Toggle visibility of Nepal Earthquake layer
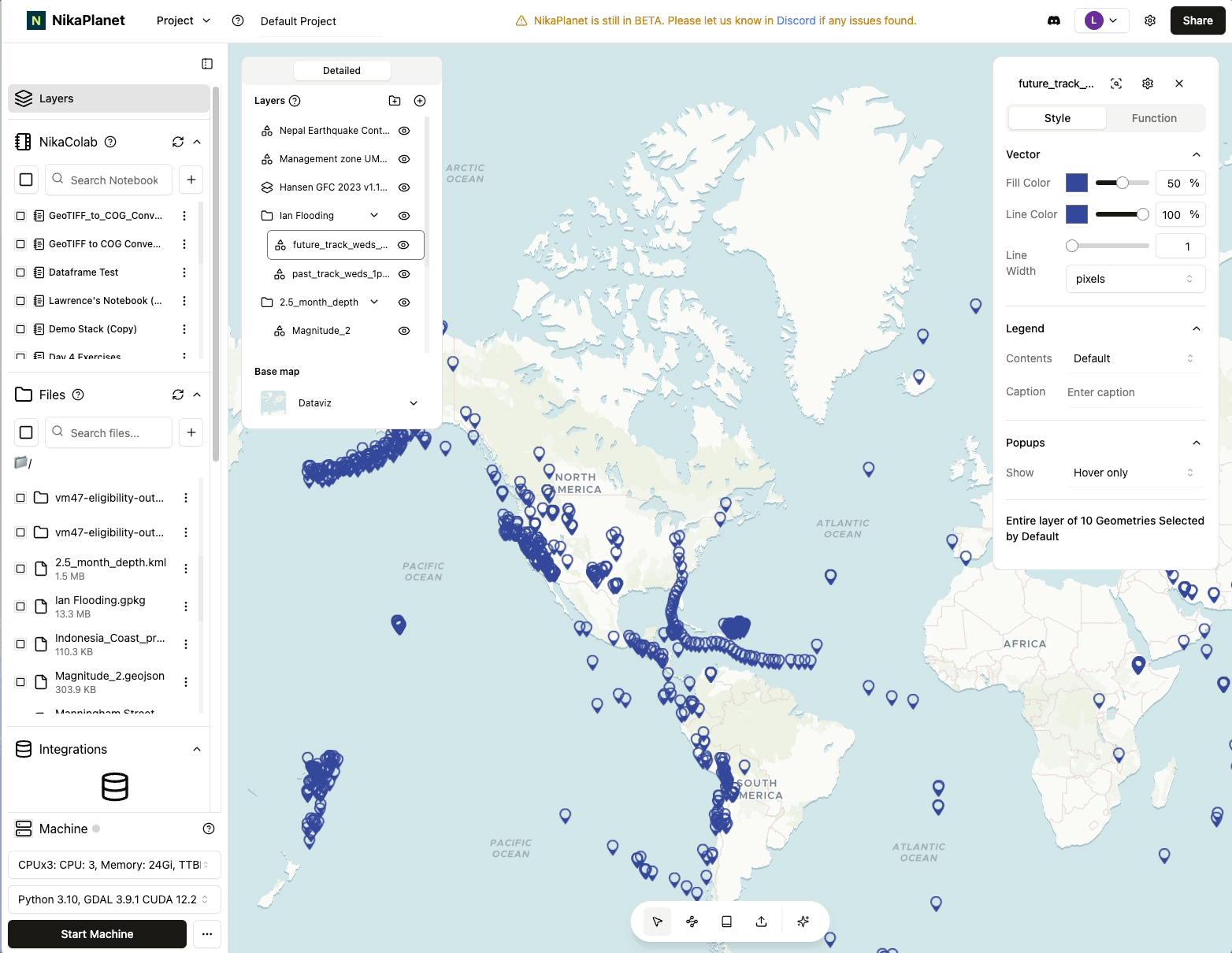The image size is (1232, 953). (404, 131)
